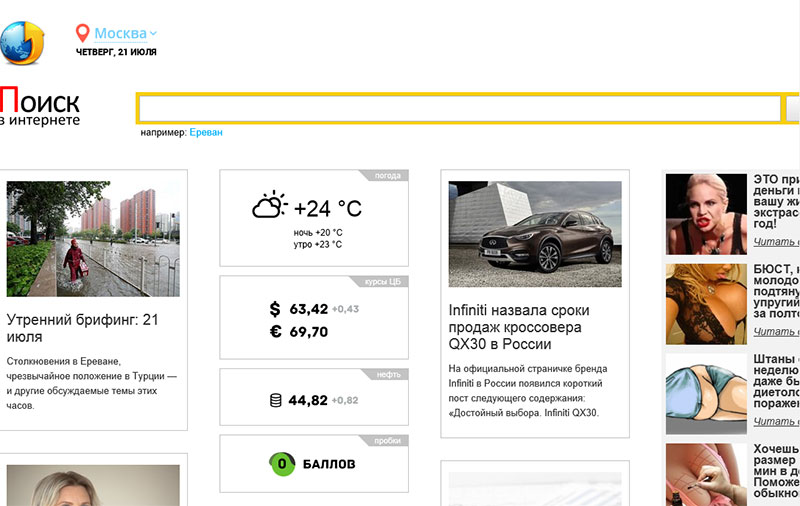Open Infiniti QX30 sales headline
800x506 pixels.
click(520, 328)
